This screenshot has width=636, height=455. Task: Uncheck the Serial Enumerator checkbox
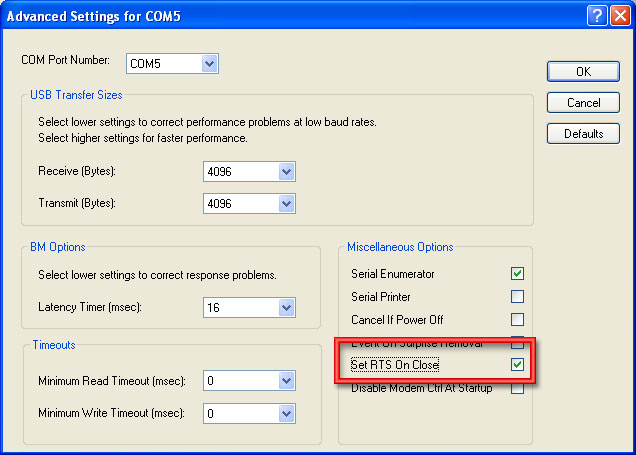click(x=517, y=273)
